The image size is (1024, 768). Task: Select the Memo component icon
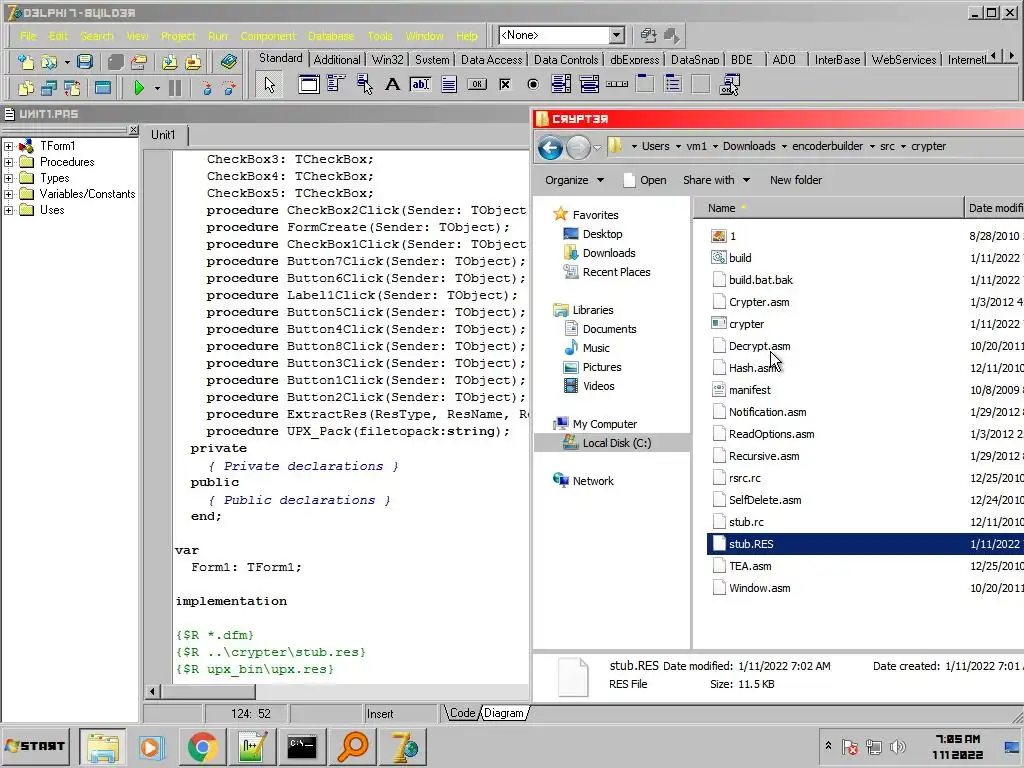click(x=449, y=84)
